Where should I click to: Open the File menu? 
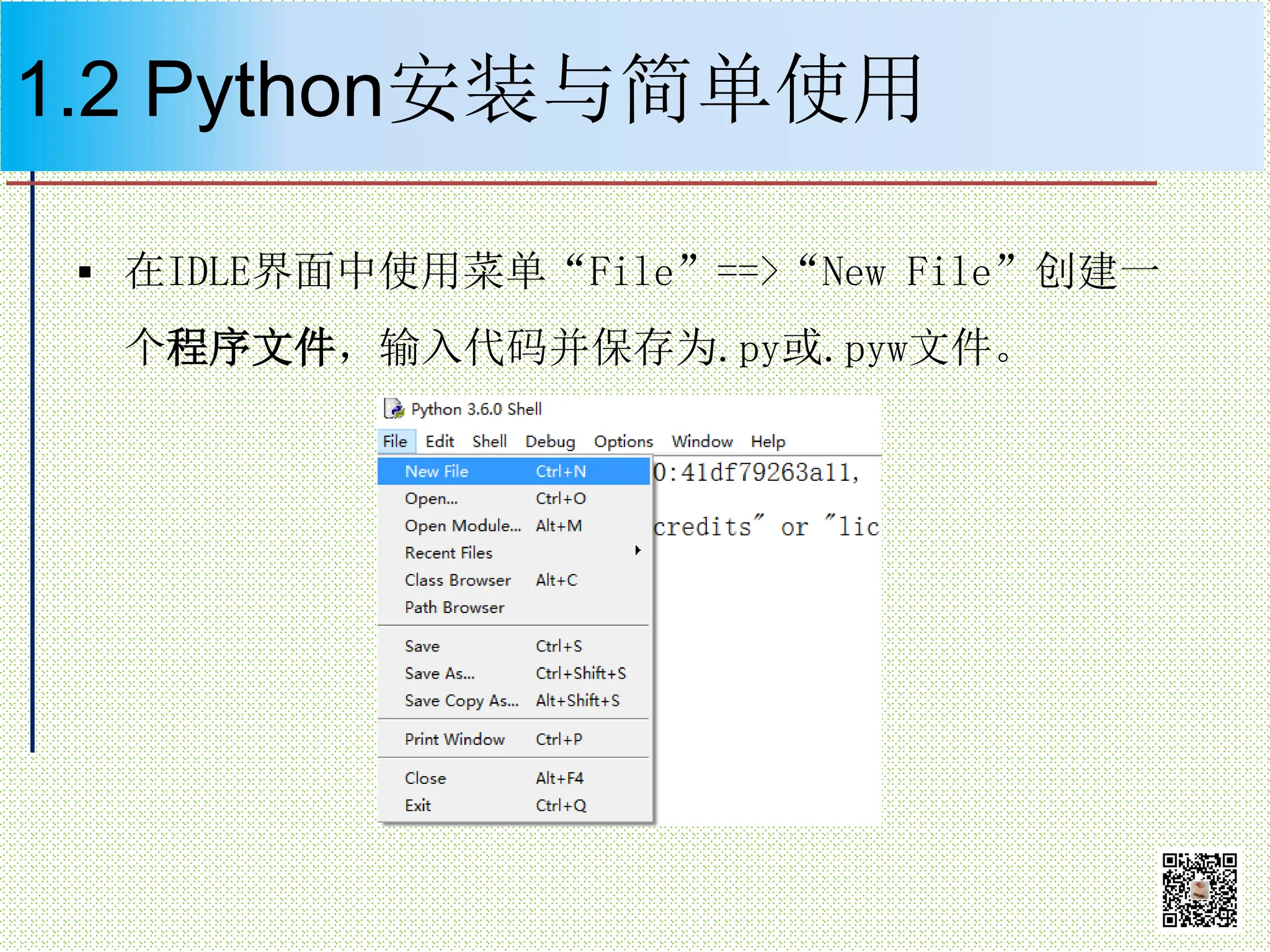click(395, 441)
